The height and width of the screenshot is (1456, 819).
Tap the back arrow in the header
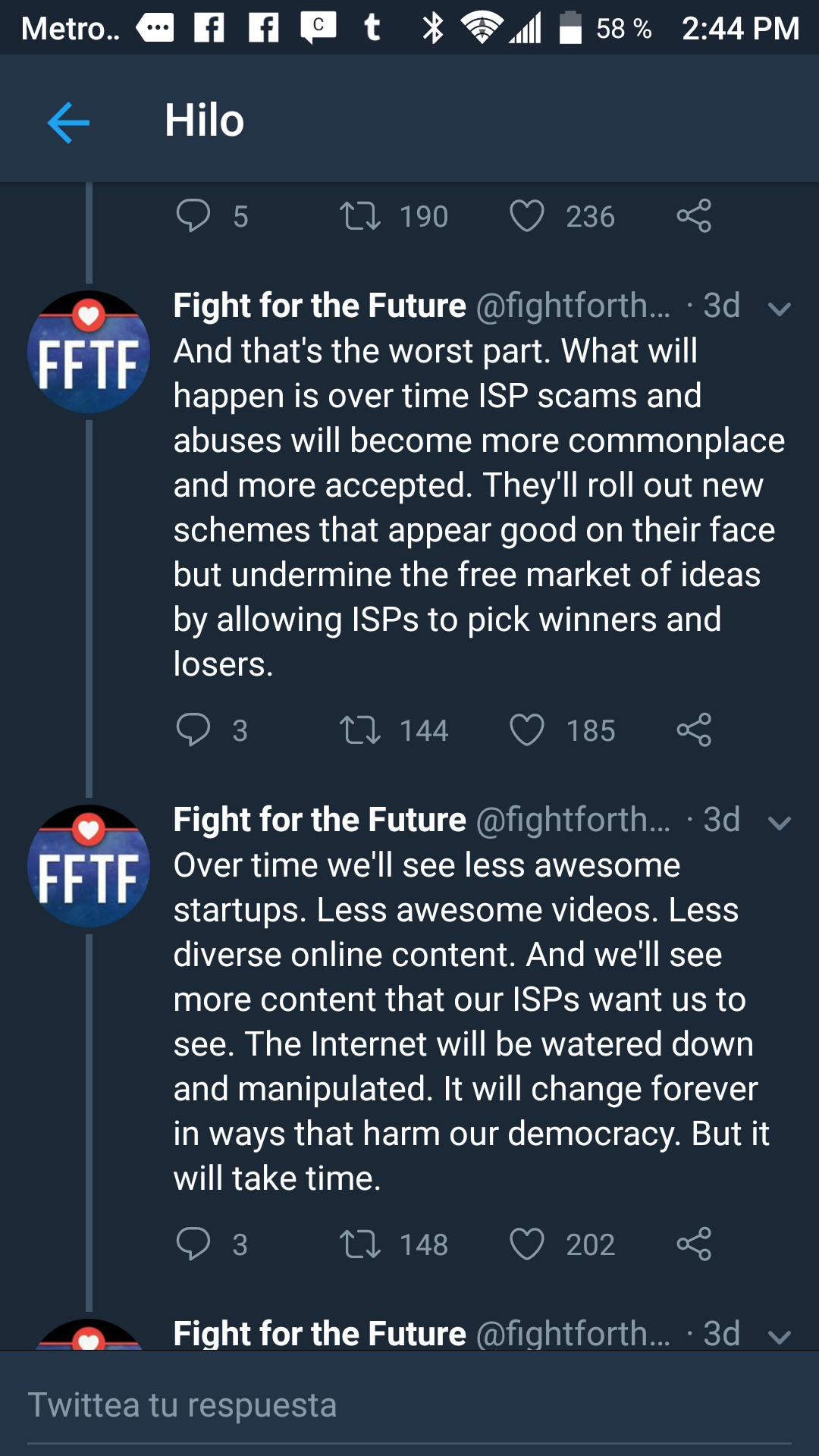coord(68,122)
